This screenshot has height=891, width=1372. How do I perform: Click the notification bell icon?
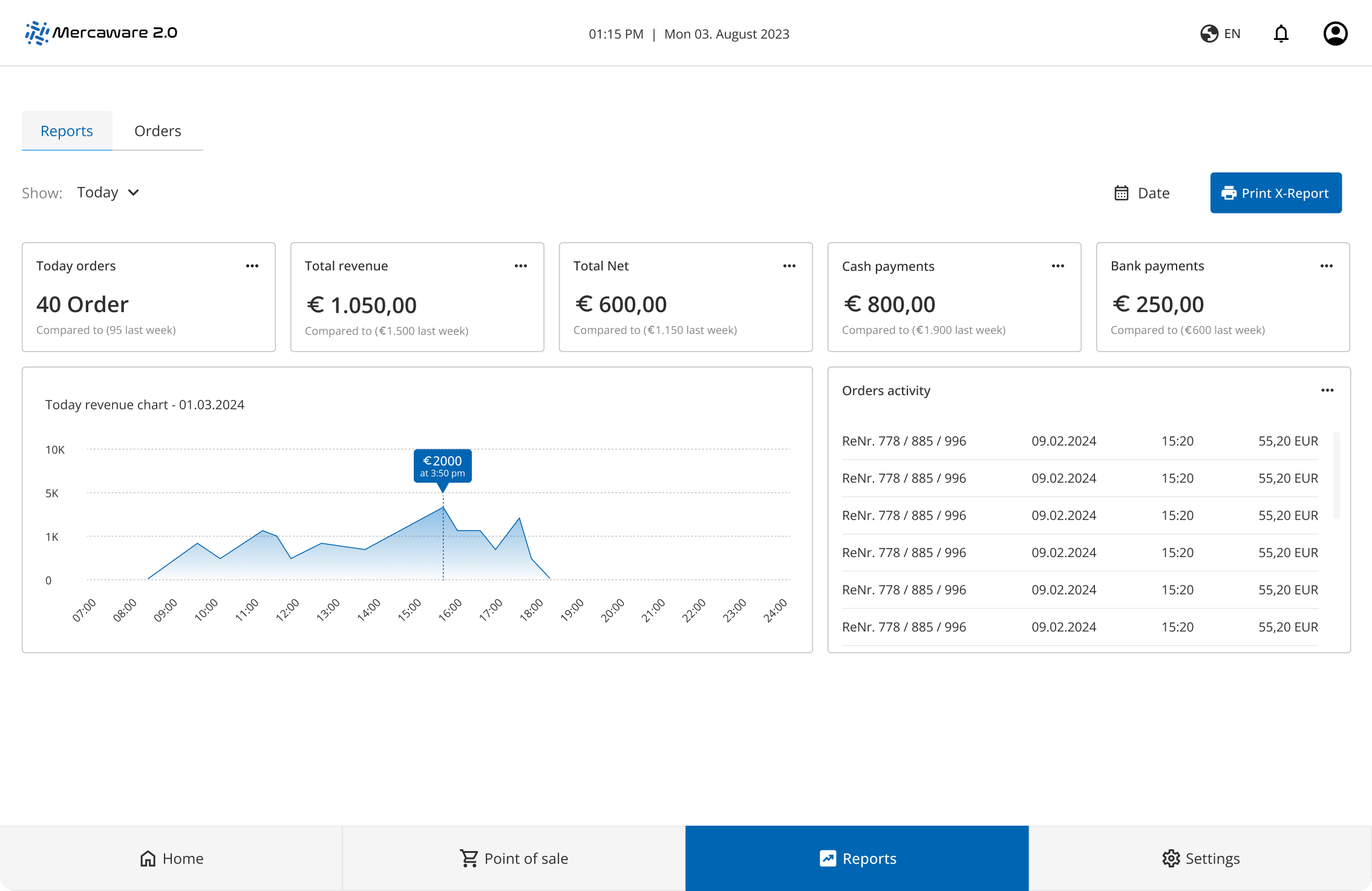[x=1281, y=34]
